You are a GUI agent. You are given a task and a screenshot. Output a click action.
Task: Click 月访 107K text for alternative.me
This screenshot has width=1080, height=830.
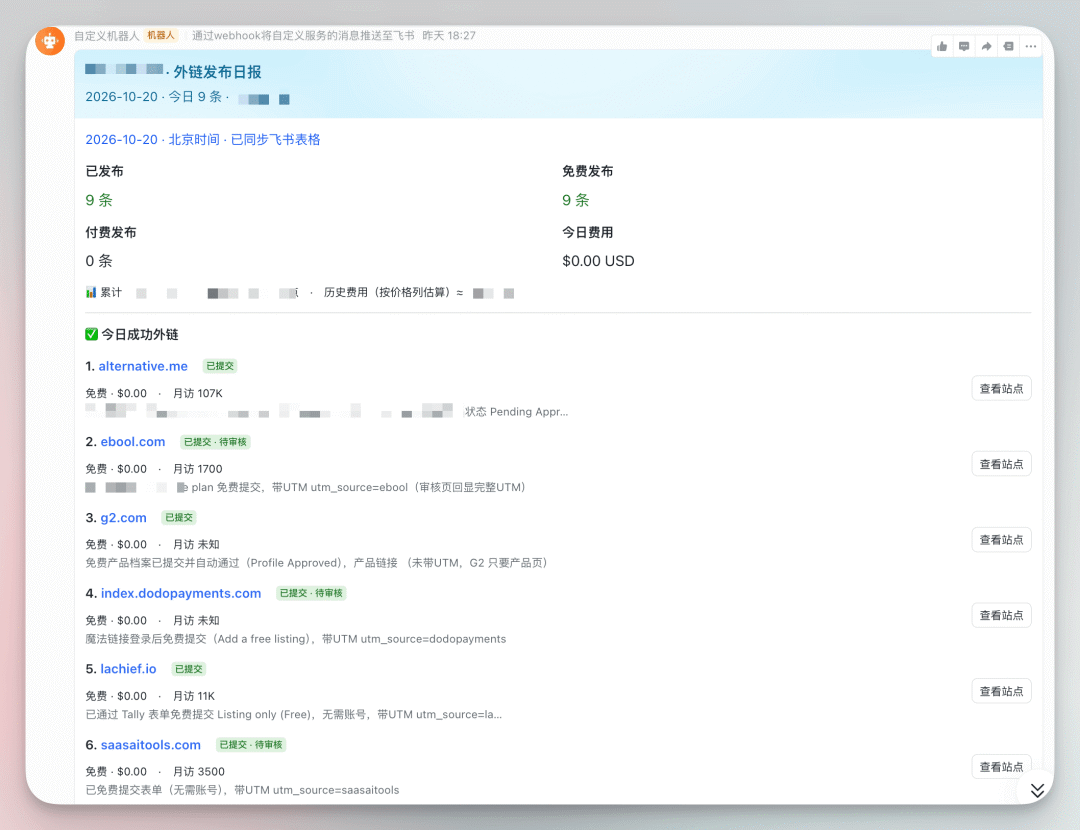(x=198, y=393)
